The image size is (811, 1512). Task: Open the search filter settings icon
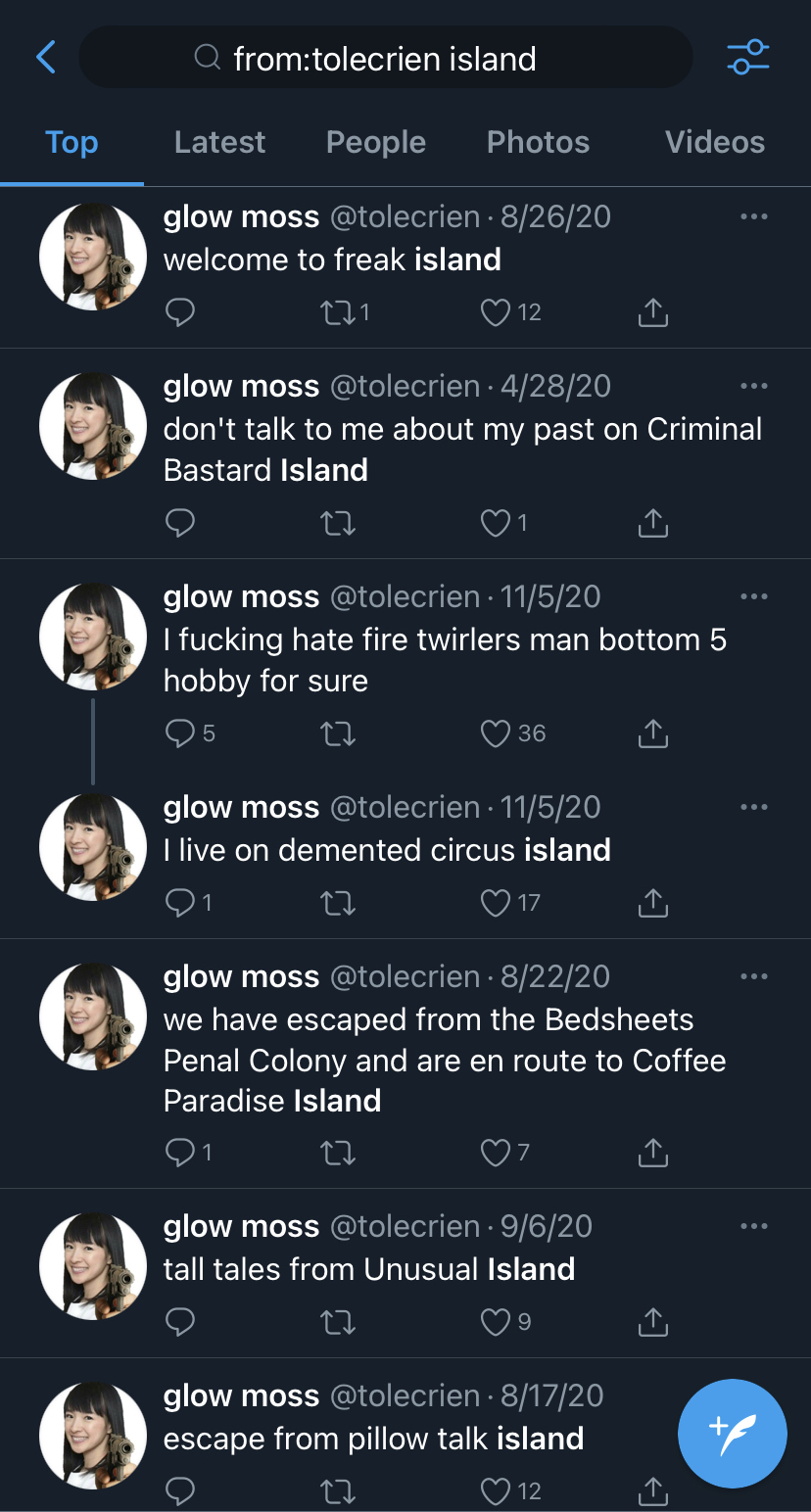coord(748,58)
